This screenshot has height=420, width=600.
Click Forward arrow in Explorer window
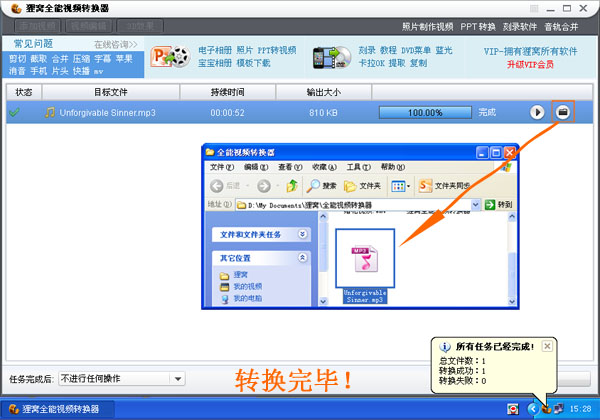tap(264, 186)
